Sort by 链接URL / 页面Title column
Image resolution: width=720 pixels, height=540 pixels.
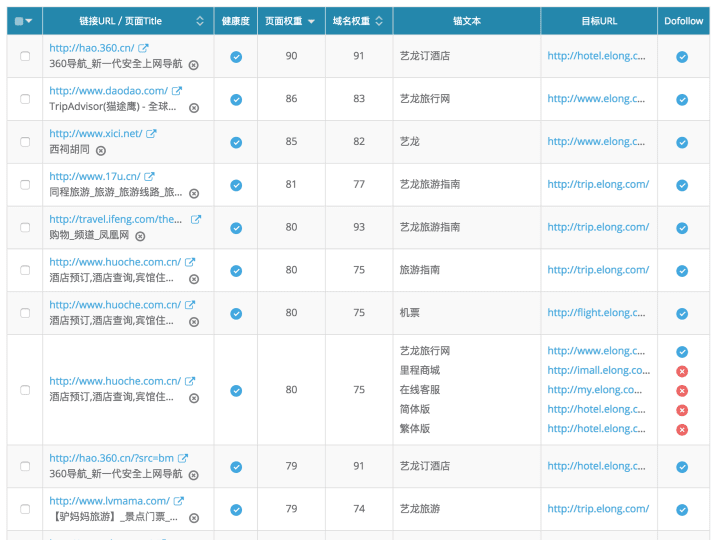click(199, 21)
